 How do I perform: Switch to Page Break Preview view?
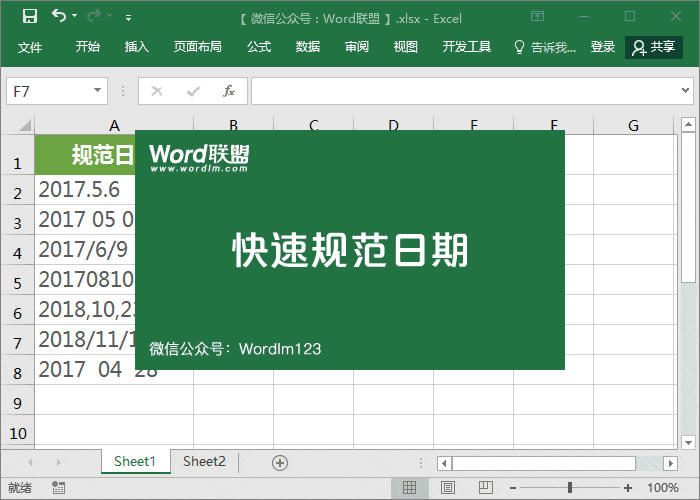tap(484, 488)
